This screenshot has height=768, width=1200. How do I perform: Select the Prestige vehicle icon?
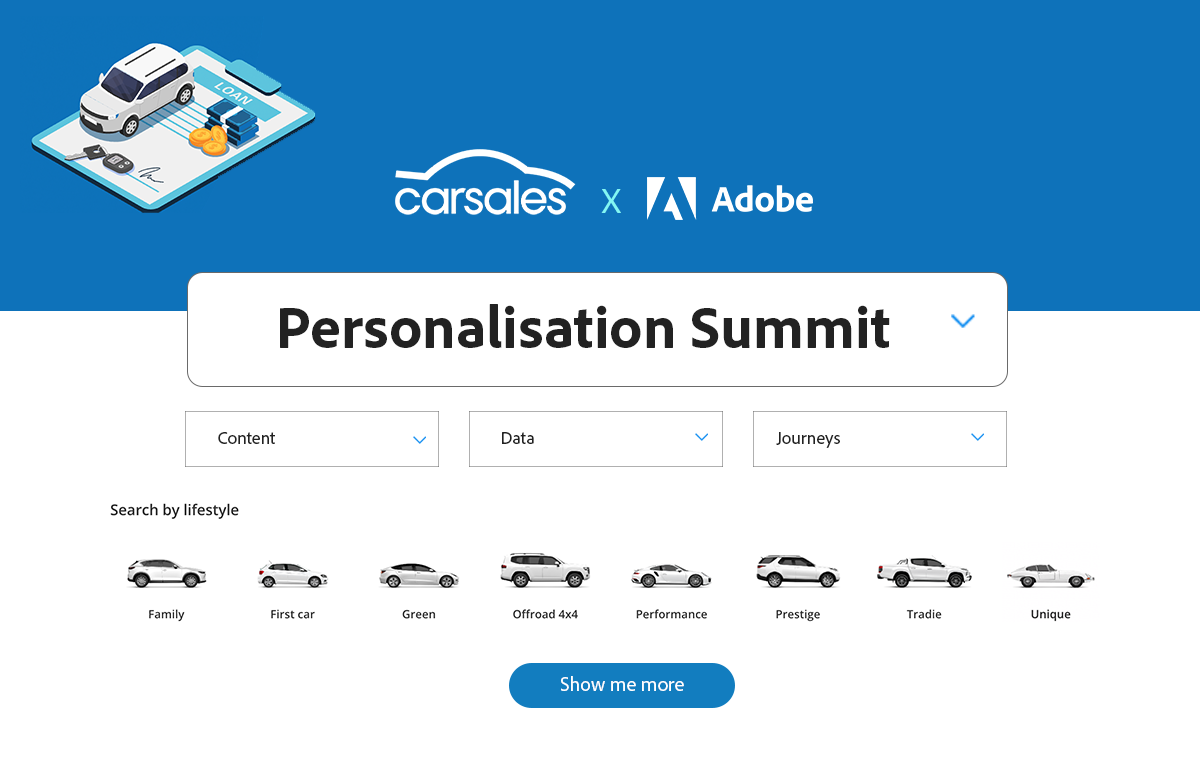pyautogui.click(x=797, y=570)
